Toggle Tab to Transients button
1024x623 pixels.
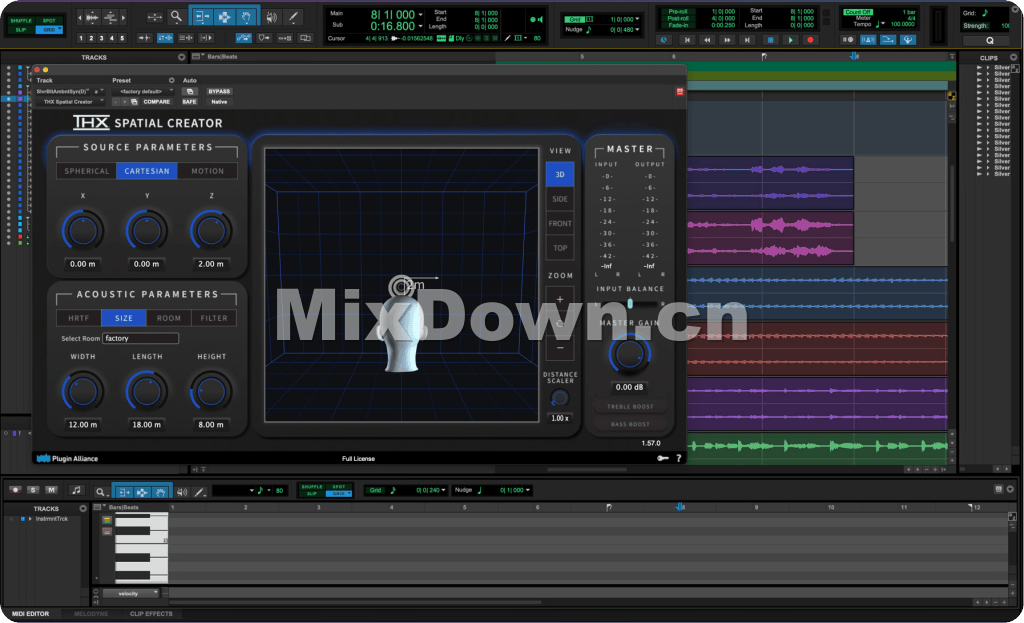[x=144, y=38]
